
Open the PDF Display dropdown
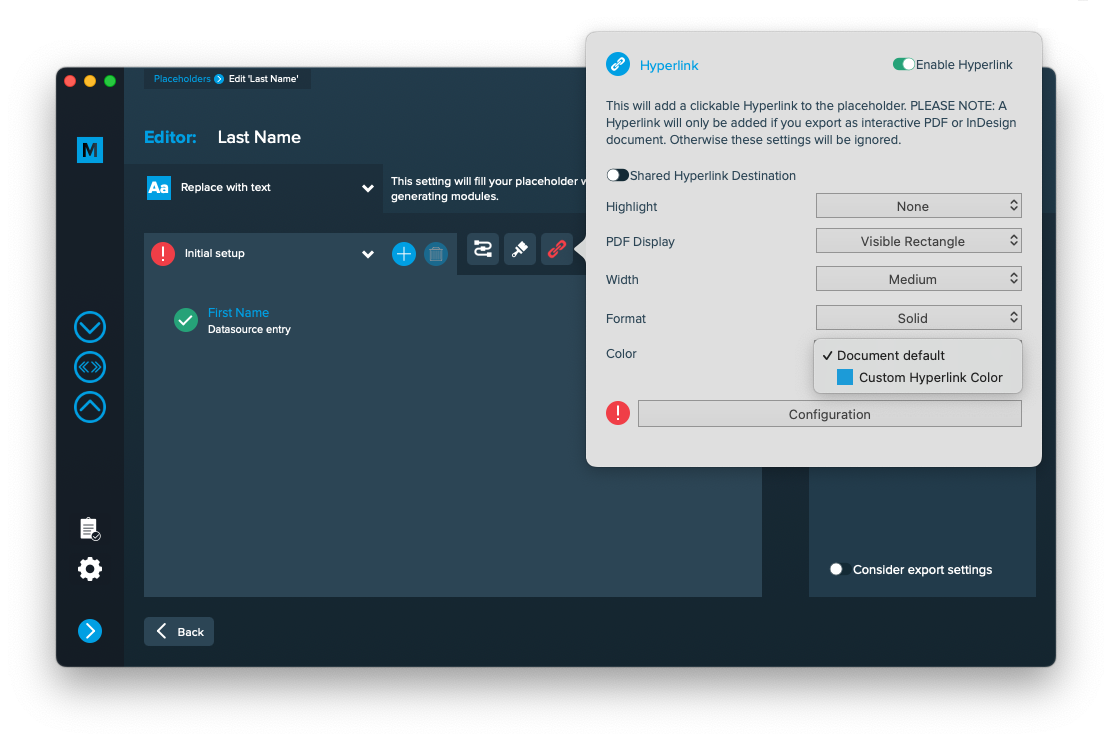918,241
